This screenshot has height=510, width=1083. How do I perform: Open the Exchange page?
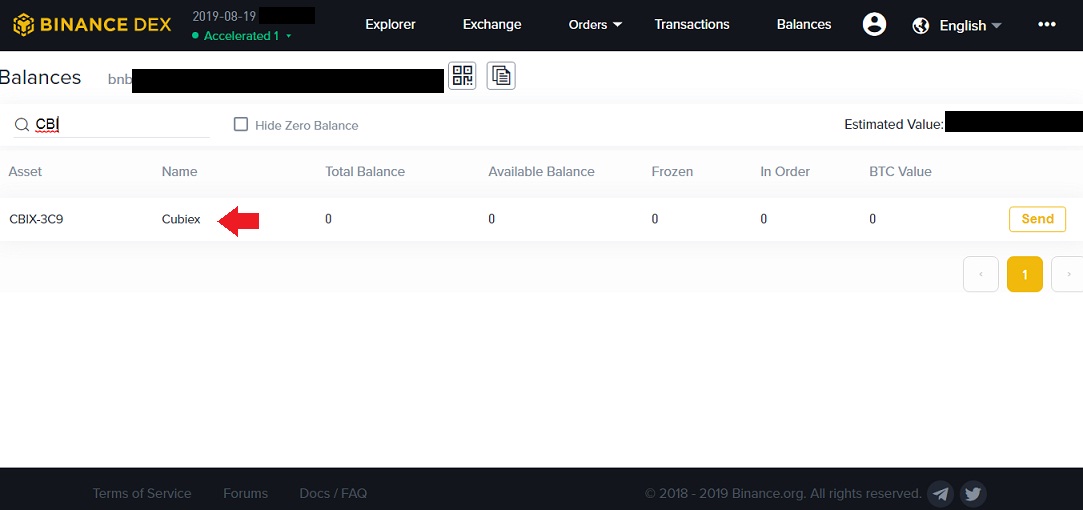[492, 24]
